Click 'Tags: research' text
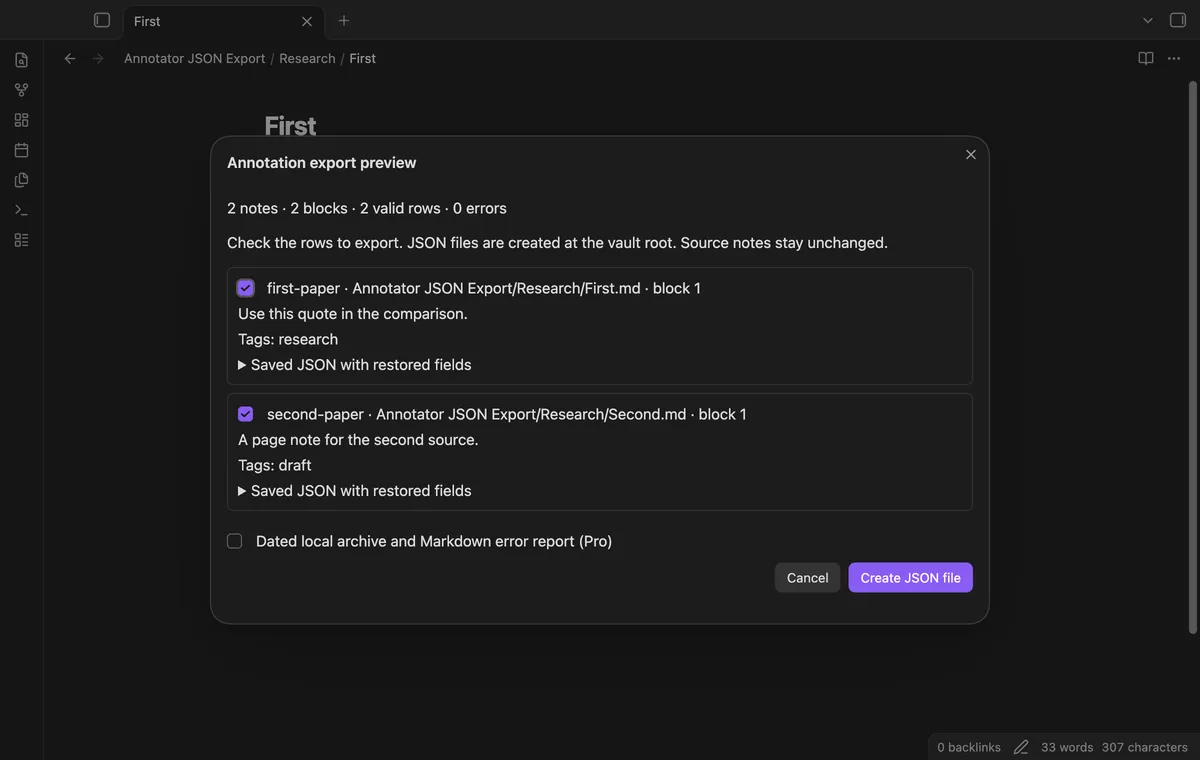The width and height of the screenshot is (1200, 760). (x=288, y=339)
